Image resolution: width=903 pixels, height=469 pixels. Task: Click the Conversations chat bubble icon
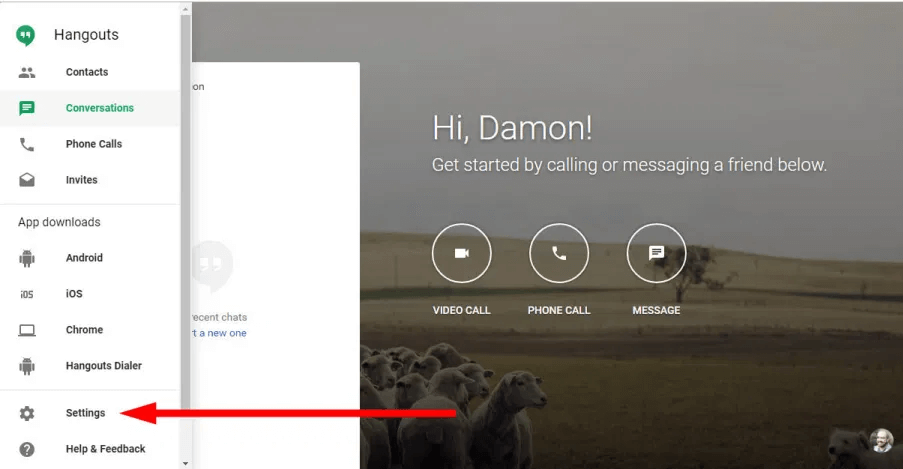26,108
